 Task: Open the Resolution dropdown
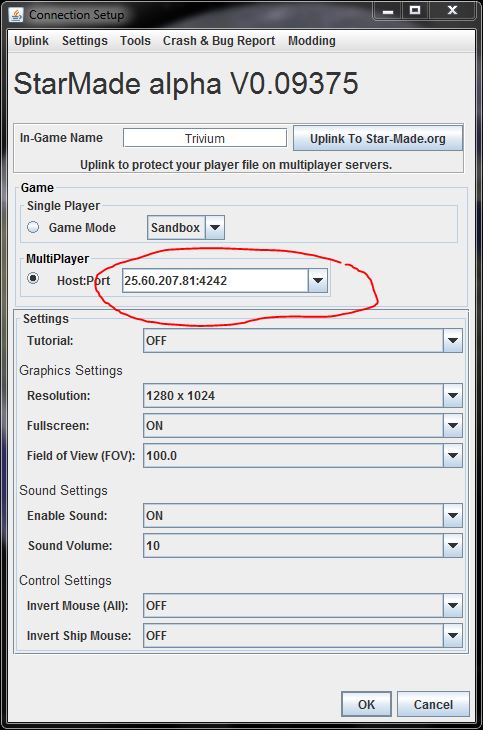(x=303, y=396)
